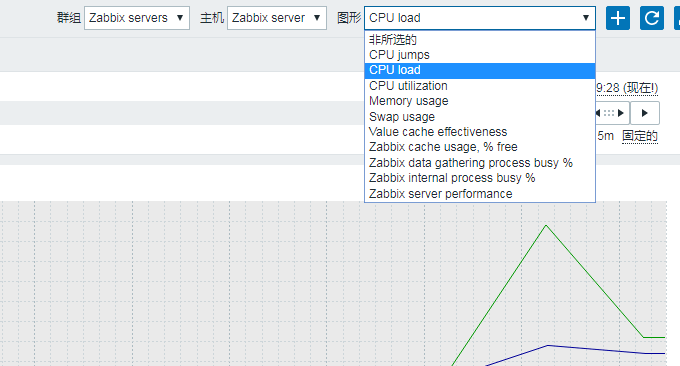Click the 固定的 link
680x366 pixels.
point(640,136)
